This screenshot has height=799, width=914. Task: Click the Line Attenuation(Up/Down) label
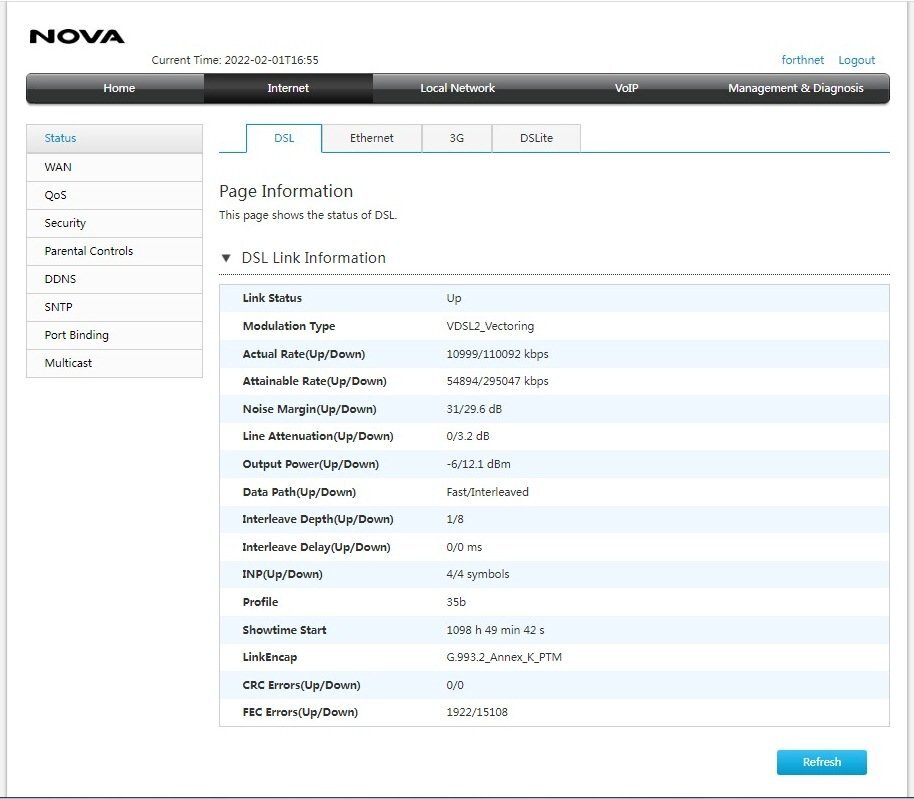[x=318, y=436]
